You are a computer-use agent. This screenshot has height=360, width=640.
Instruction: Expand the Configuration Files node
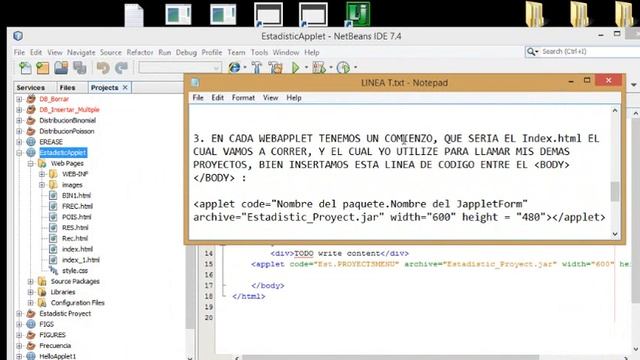pos(31,303)
